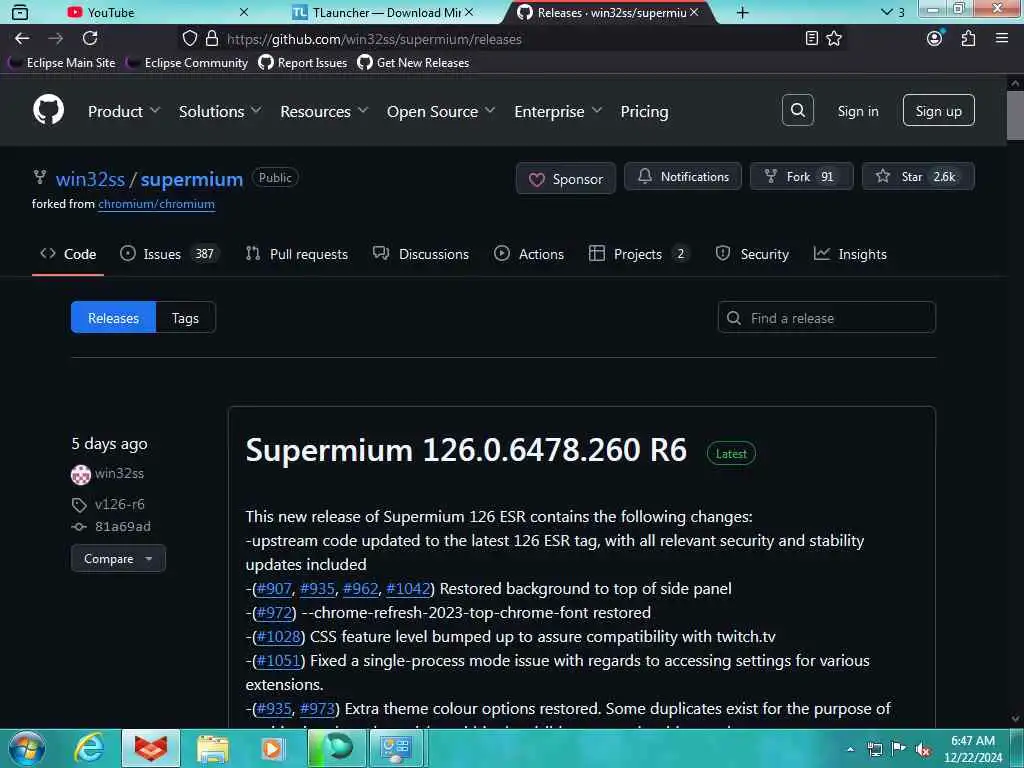Click the padlock site security icon
The width and height of the screenshot is (1024, 768).
pyautogui.click(x=212, y=39)
